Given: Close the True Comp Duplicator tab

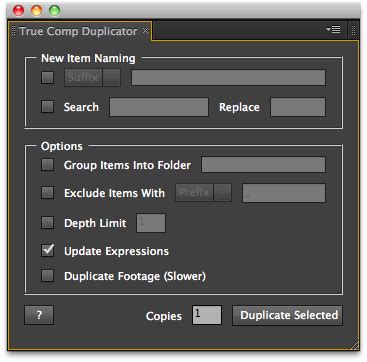Looking at the screenshot, I should [x=145, y=31].
